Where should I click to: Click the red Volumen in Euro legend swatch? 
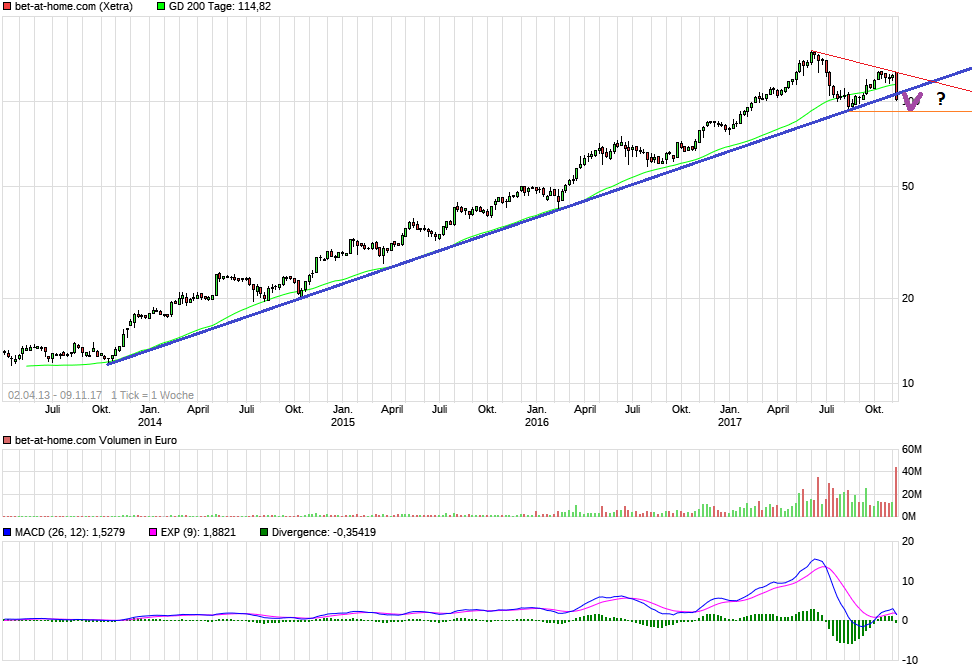tap(7, 440)
